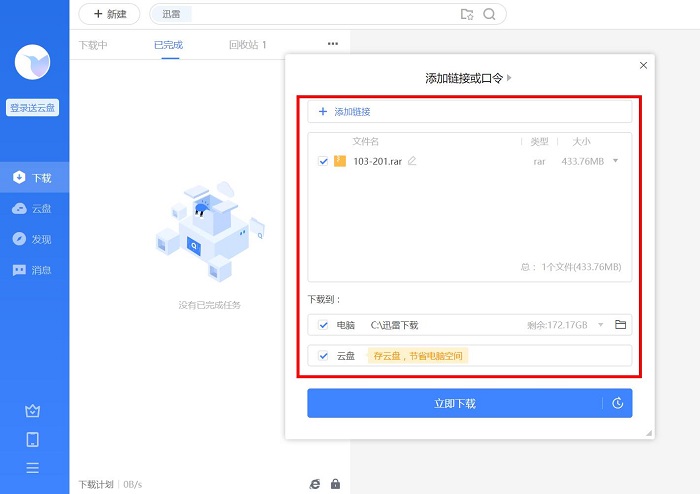Open folder icon in search bar

coord(466,14)
